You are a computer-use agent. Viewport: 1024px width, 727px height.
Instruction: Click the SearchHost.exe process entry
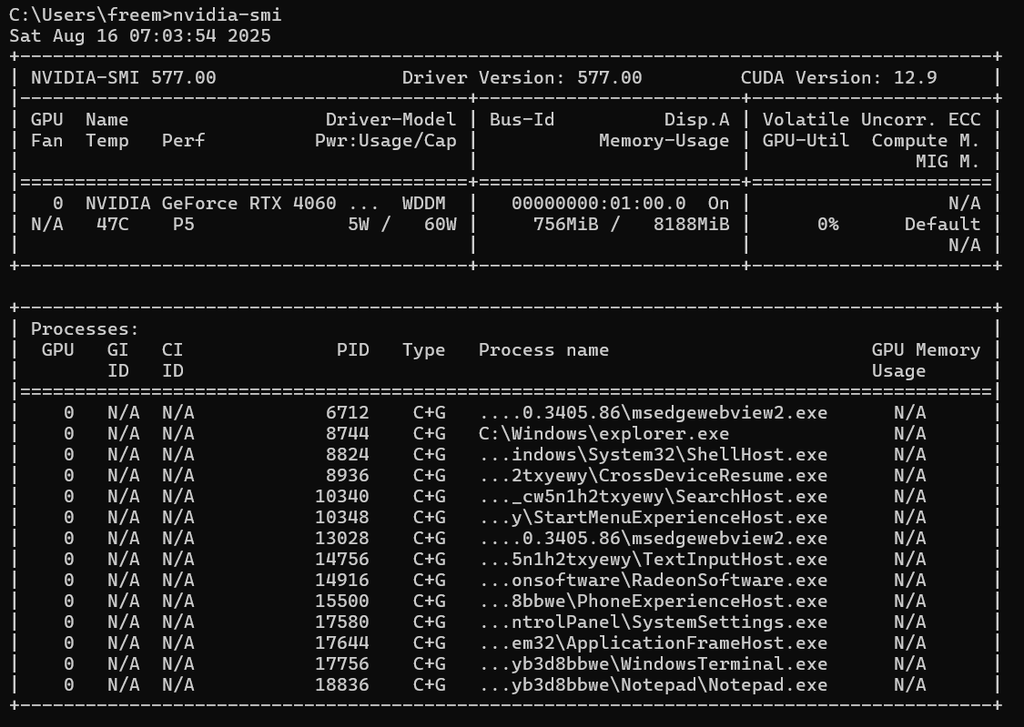[x=653, y=496]
